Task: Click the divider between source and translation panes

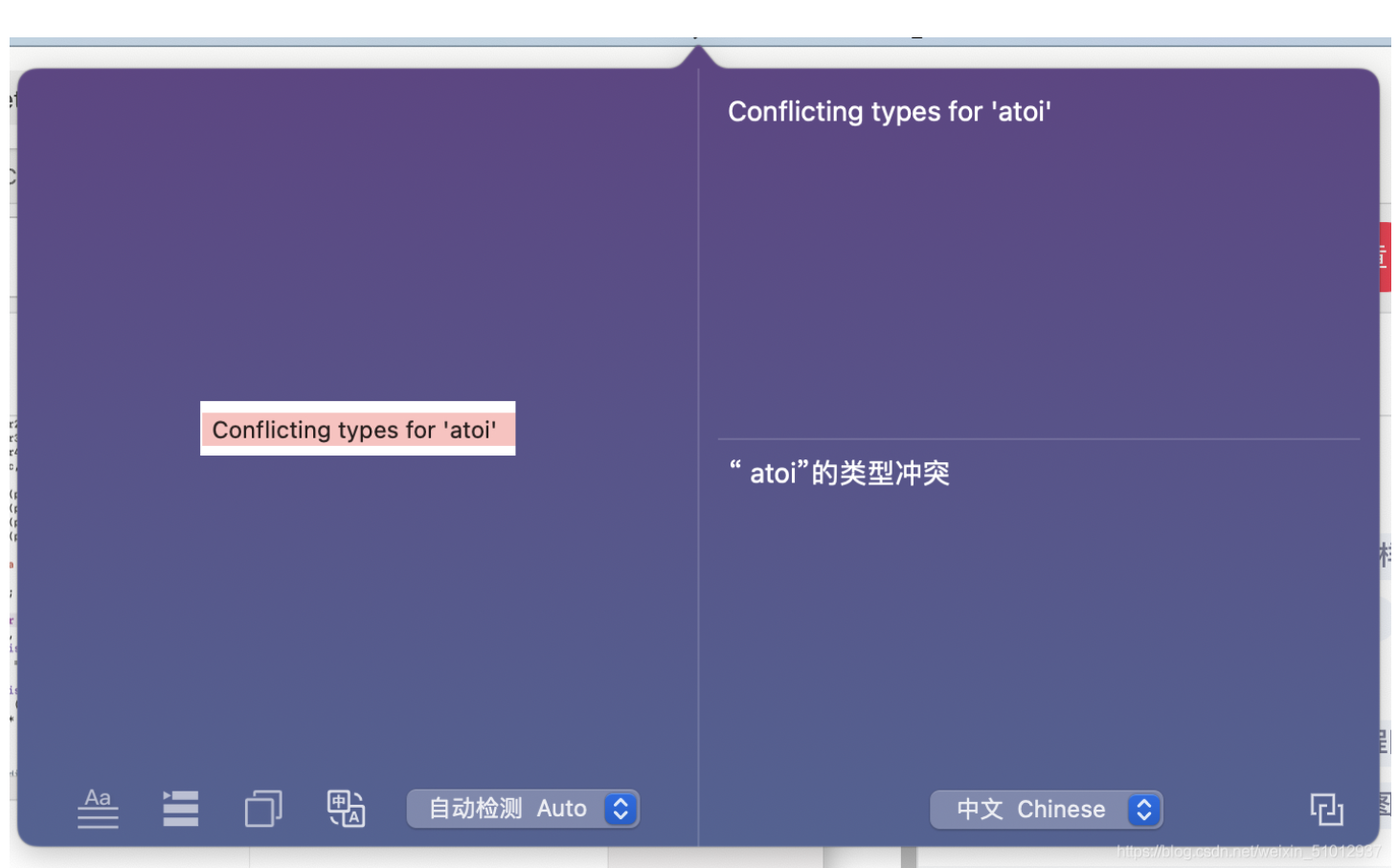Action: point(702,450)
